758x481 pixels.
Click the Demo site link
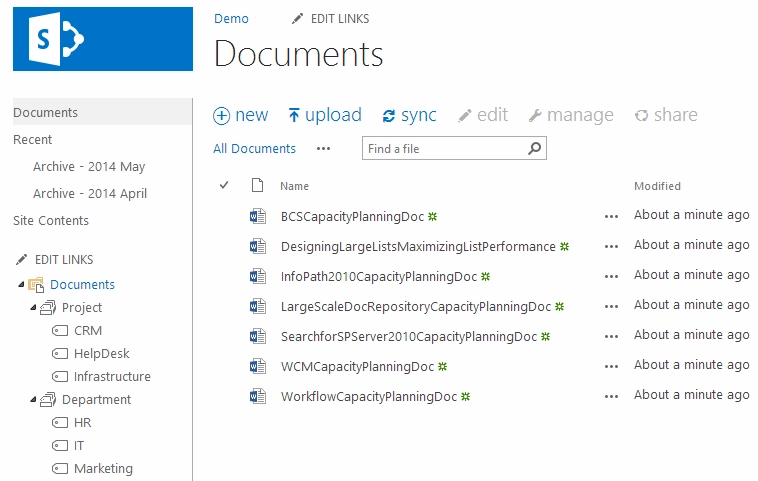click(x=231, y=19)
